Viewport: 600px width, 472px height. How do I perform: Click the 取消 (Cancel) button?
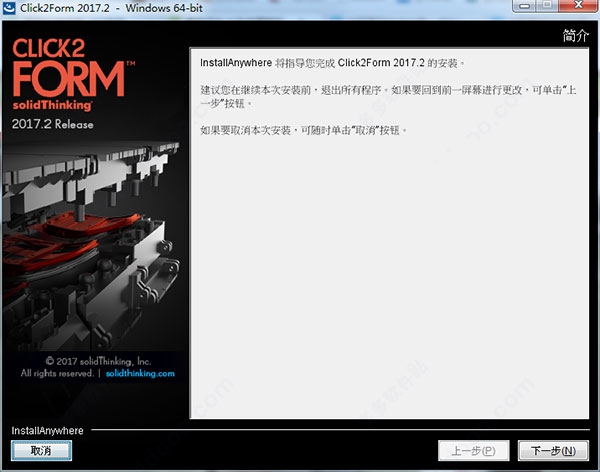[x=41, y=451]
